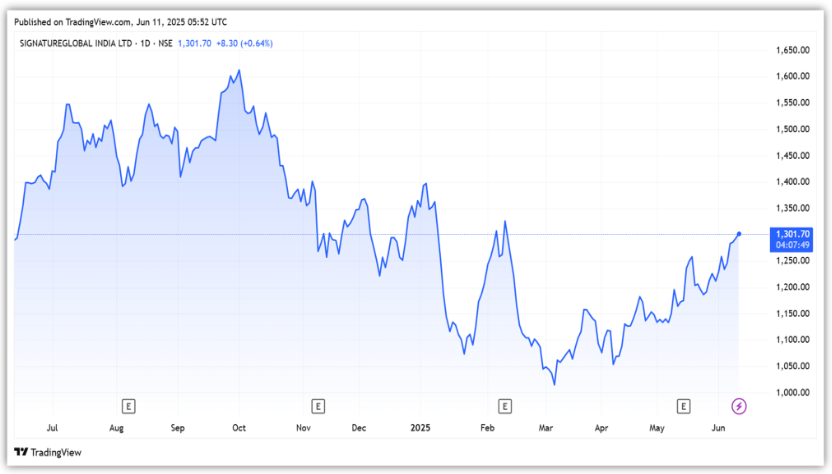The height and width of the screenshot is (474, 832).
Task: Click the blue 1,301.70 price axis label
Action: (791, 233)
